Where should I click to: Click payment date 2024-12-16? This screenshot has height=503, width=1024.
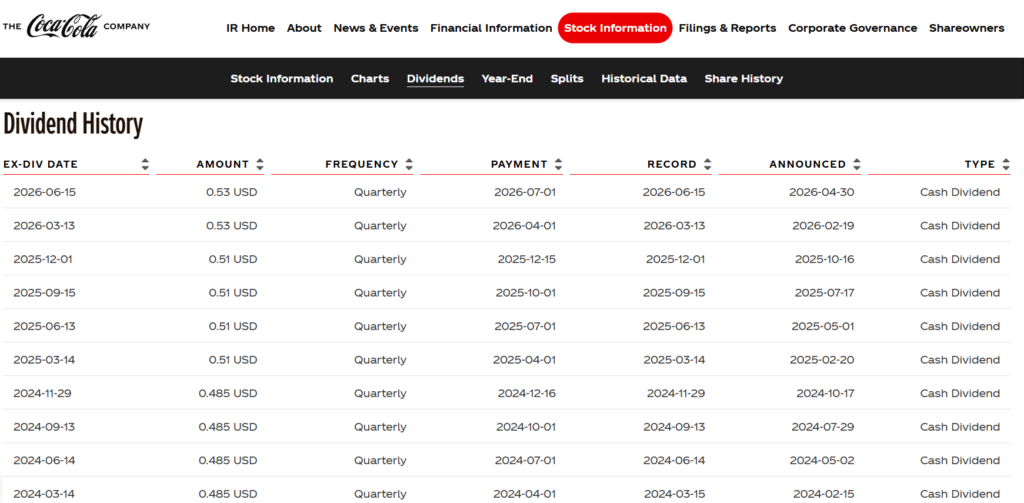527,393
